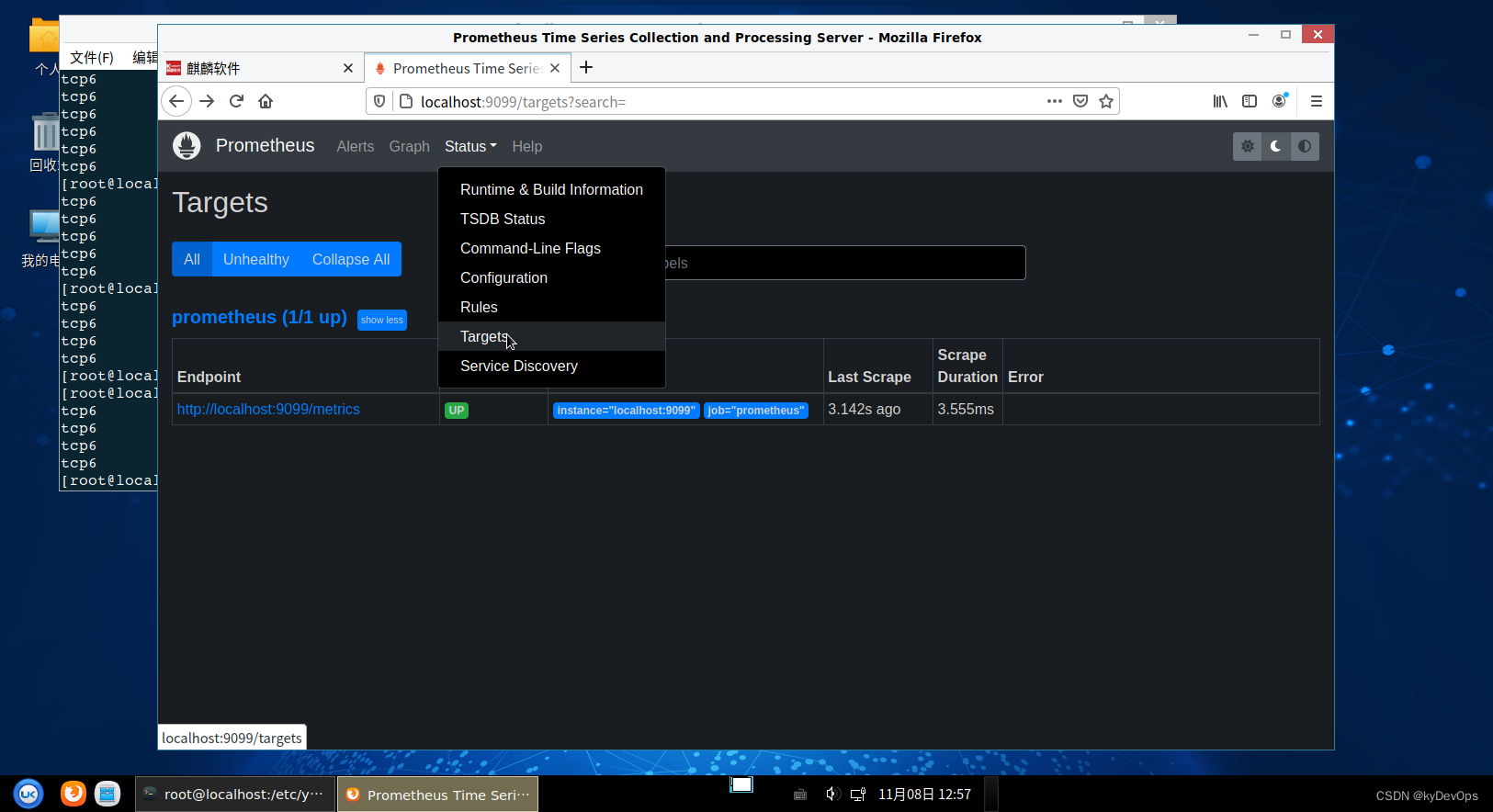This screenshot has height=812, width=1493.
Task: Close the 麒麟软件 tab
Action: 348,68
